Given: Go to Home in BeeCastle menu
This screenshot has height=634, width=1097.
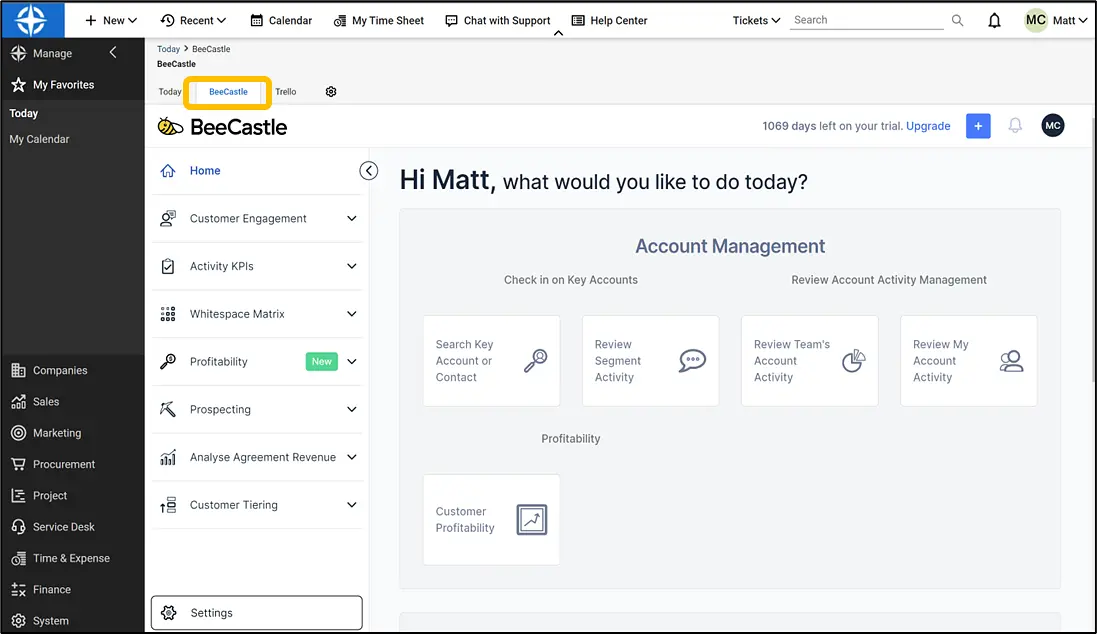Looking at the screenshot, I should pyautogui.click(x=205, y=171).
